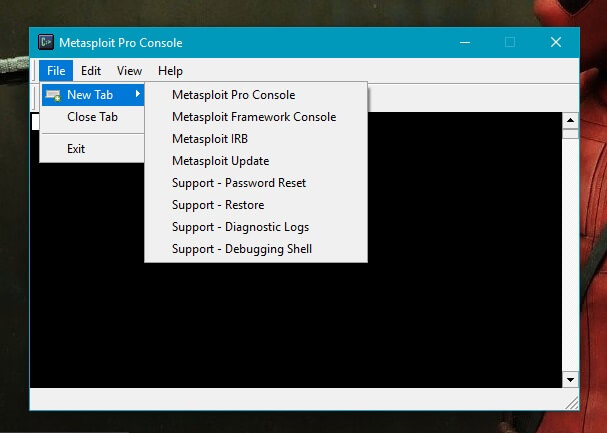The height and width of the screenshot is (433, 607).
Task: Open the Help menu
Action: coord(170,71)
